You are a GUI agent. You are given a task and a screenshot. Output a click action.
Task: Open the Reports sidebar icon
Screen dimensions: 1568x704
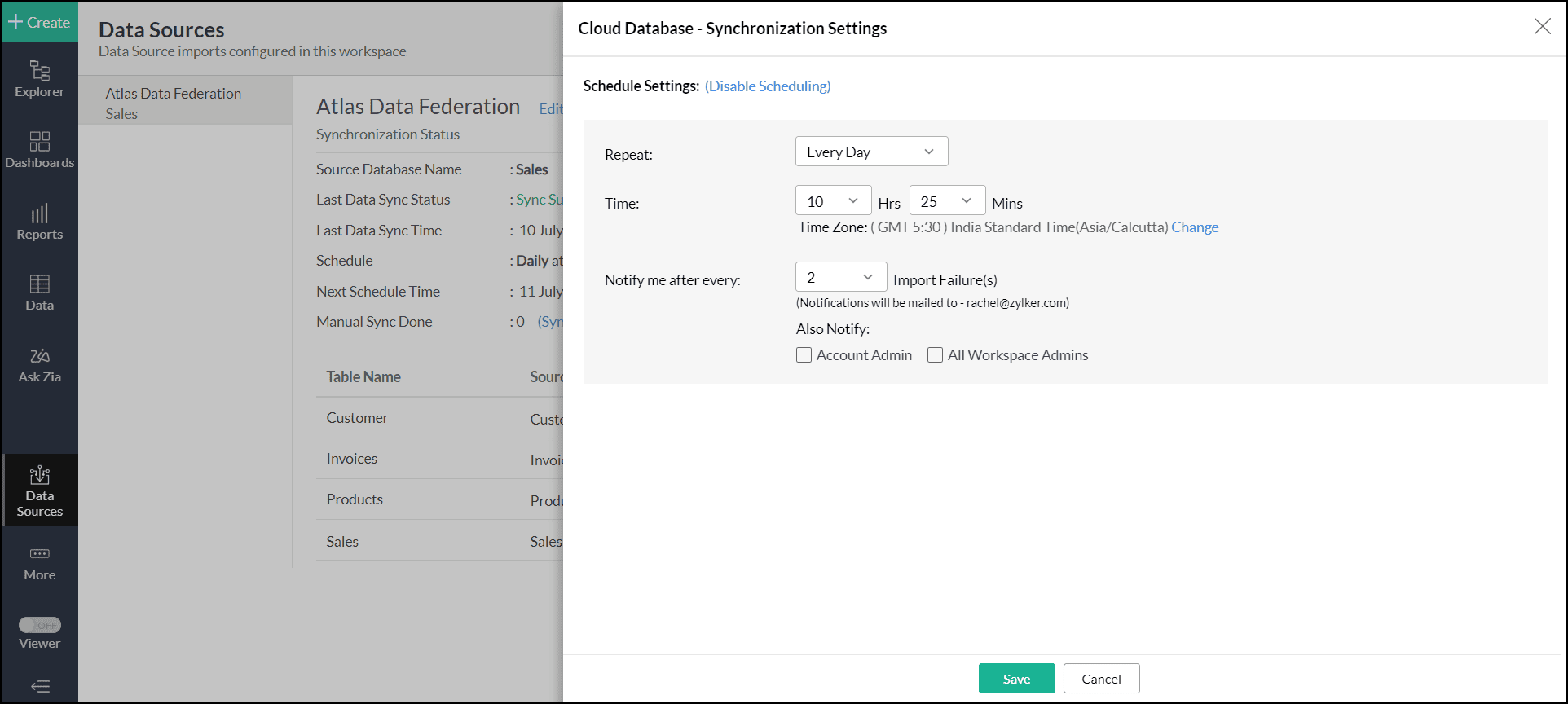(x=39, y=222)
